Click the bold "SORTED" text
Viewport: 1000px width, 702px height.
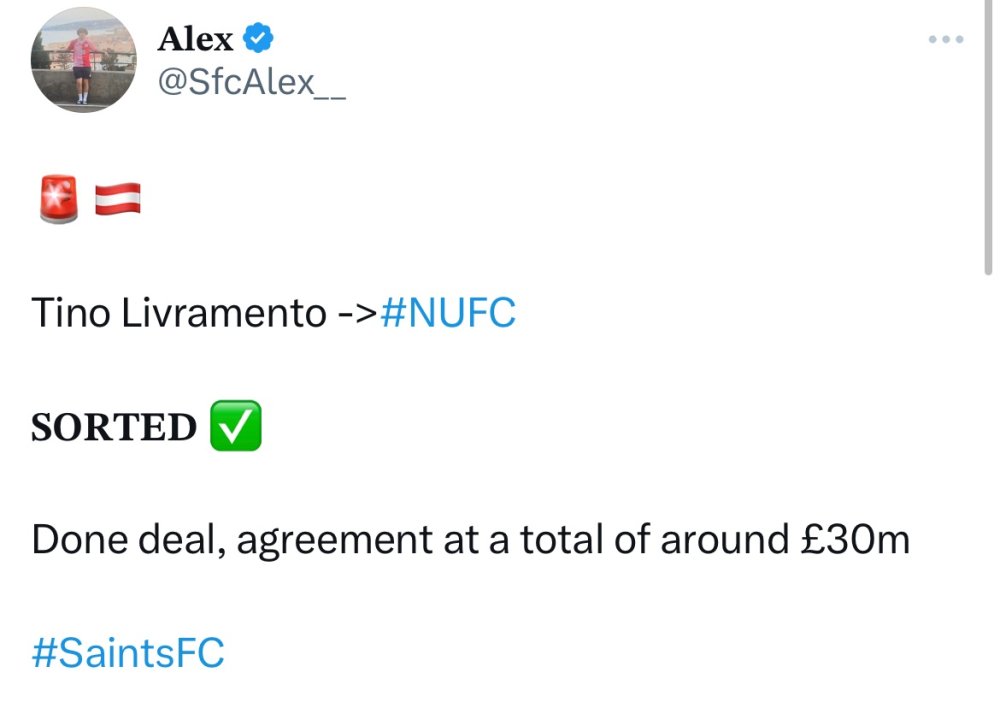(x=114, y=427)
